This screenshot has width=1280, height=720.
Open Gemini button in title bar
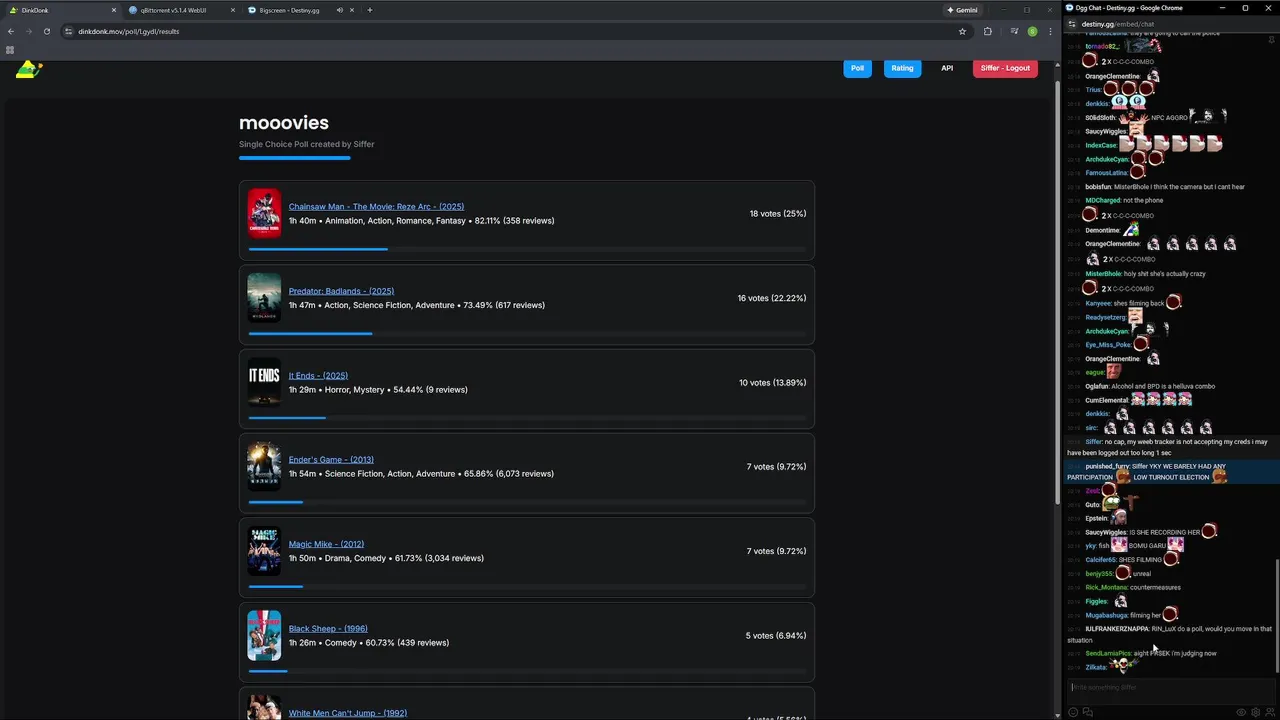963,10
